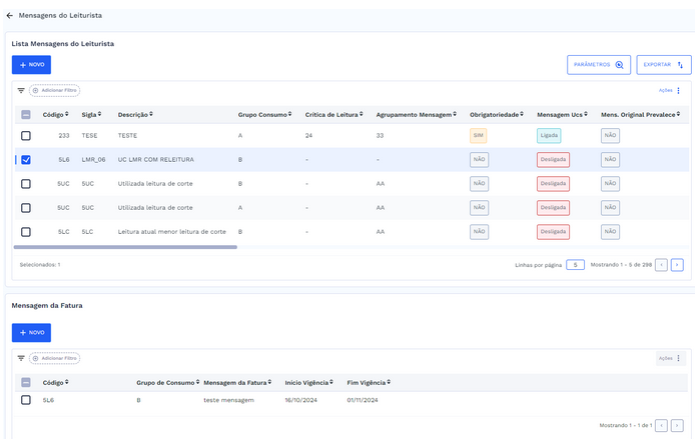Go to next page in Fatura table
This screenshot has width=700, height=439.
tap(677, 425)
